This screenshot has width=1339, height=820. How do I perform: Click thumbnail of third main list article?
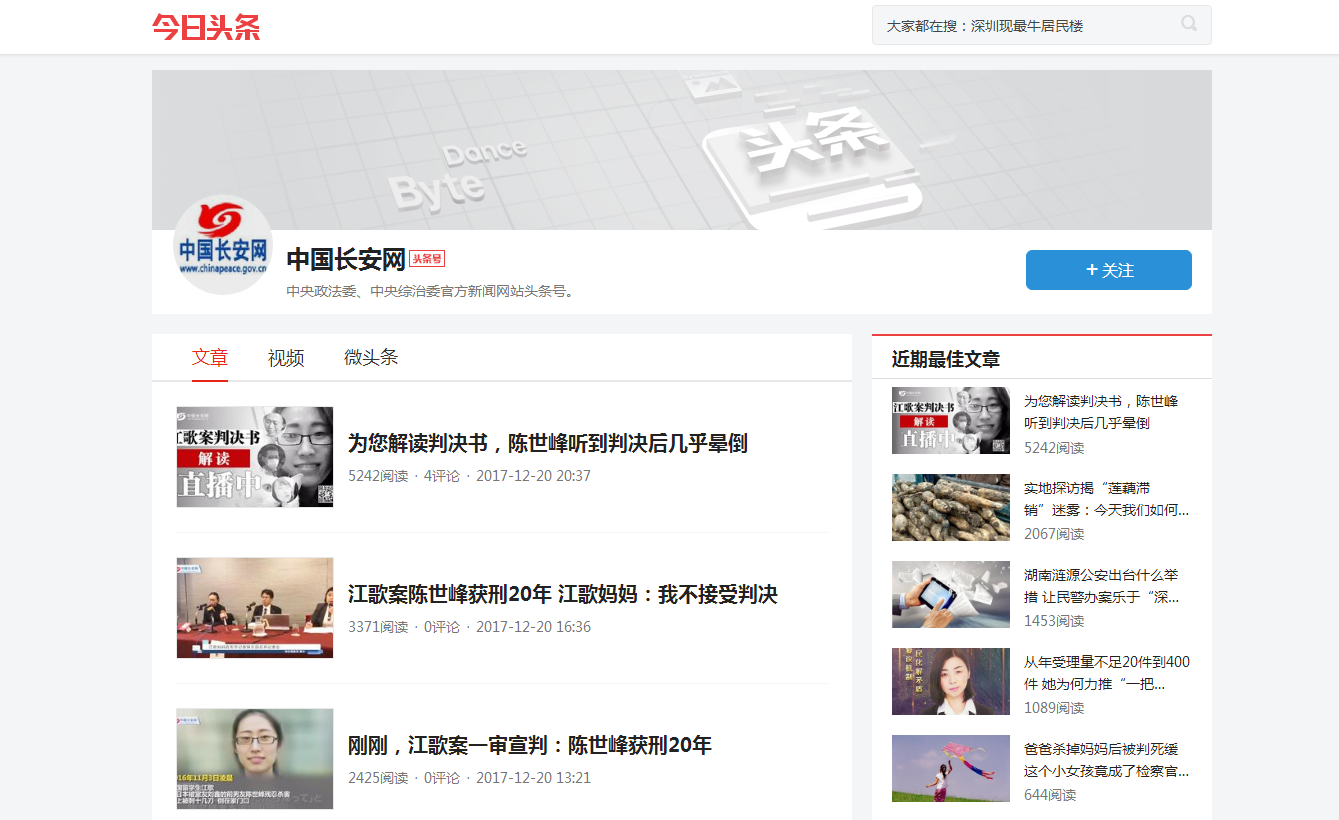click(255, 759)
